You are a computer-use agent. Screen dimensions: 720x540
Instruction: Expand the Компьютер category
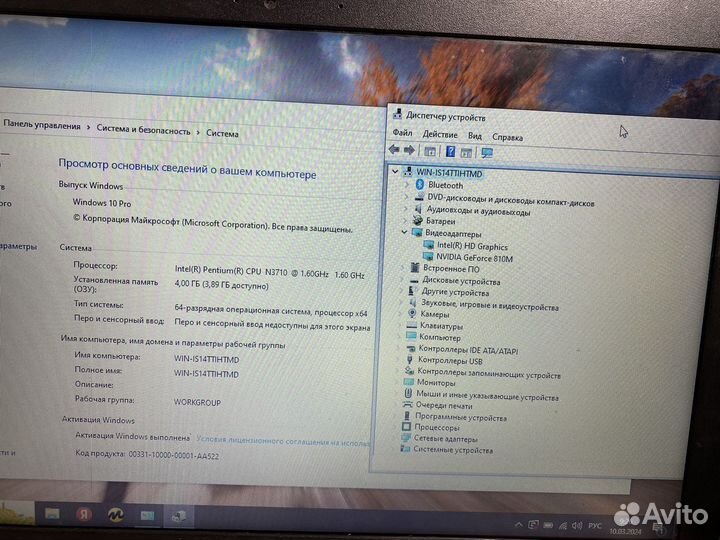coord(399,337)
